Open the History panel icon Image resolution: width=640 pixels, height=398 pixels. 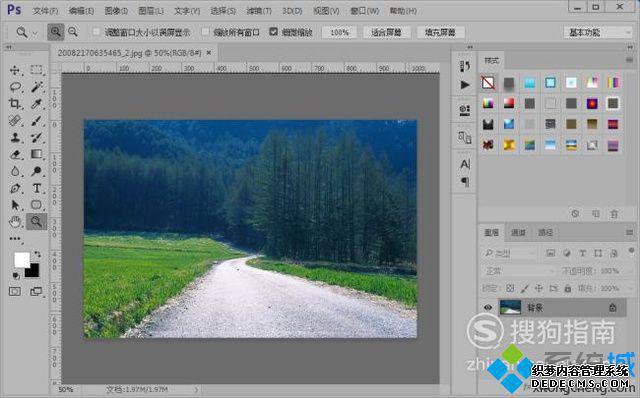(464, 66)
